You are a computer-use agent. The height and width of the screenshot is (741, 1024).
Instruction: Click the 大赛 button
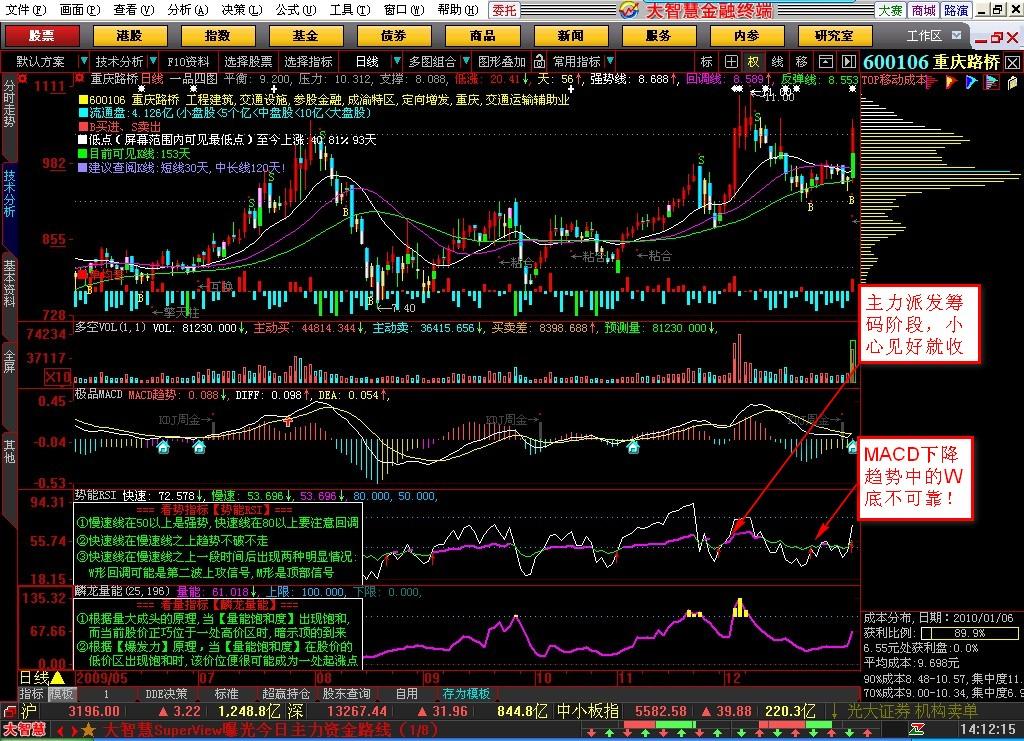pos(890,10)
